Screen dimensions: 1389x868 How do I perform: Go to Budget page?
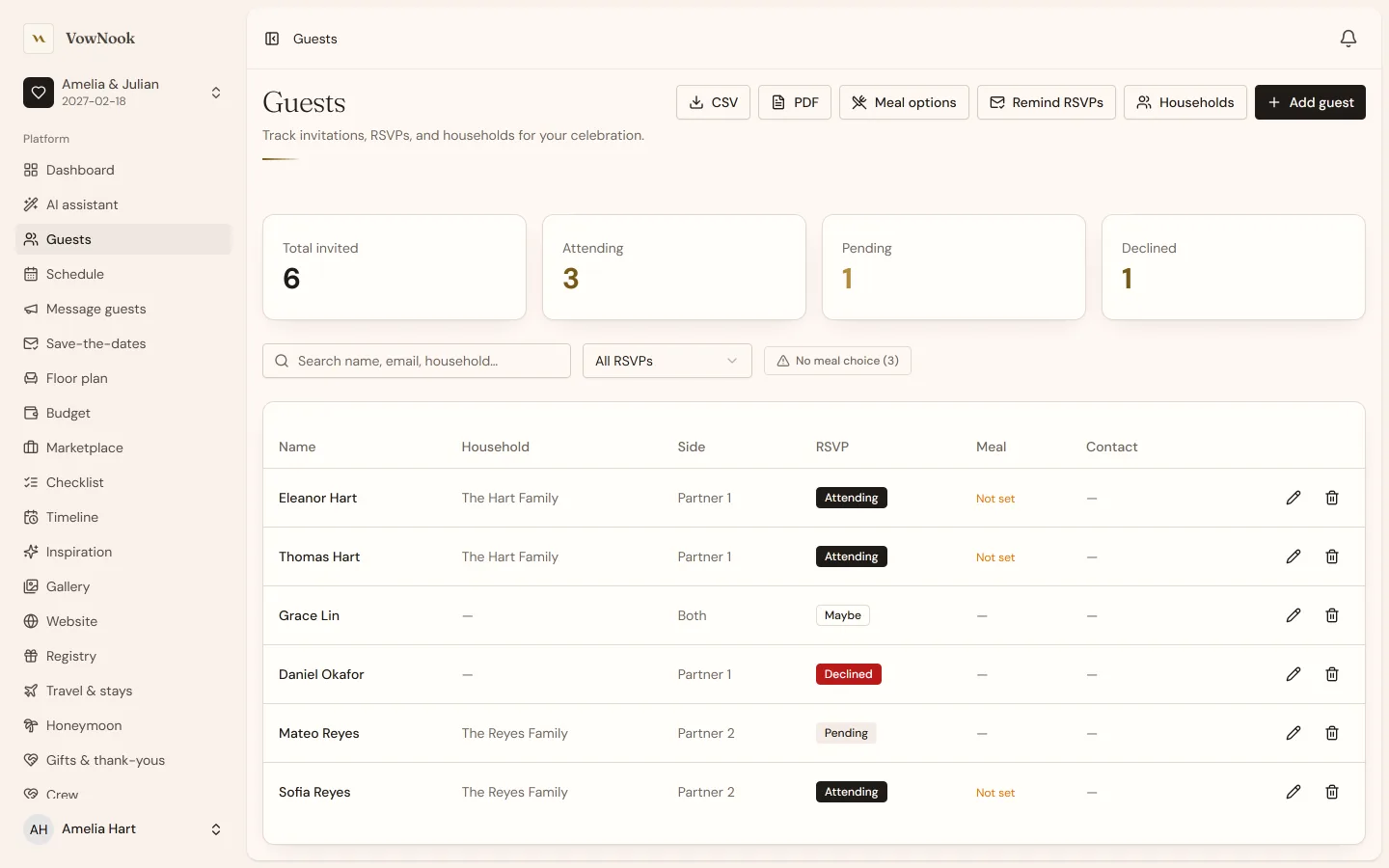point(123,413)
